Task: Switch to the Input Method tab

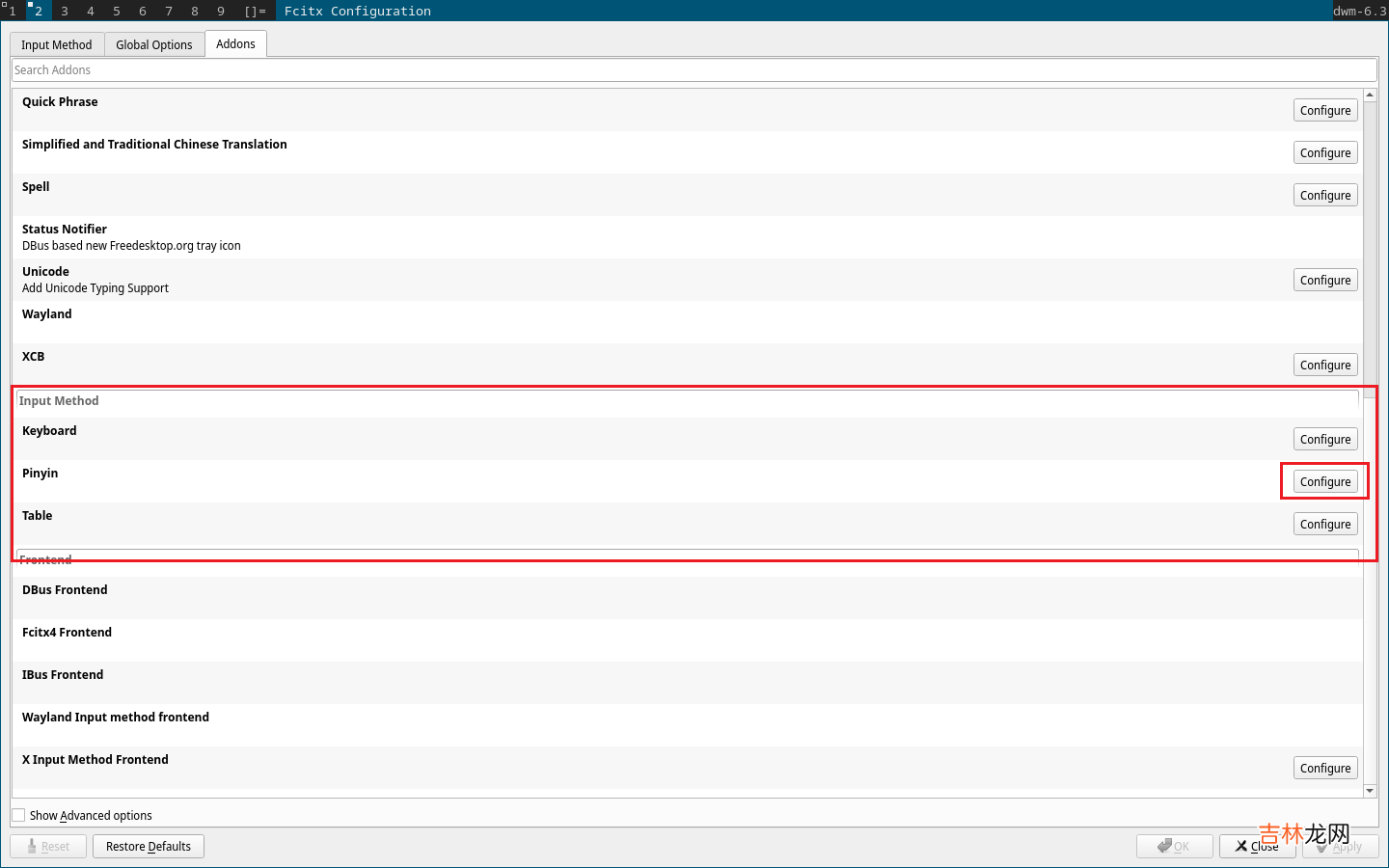Action: pyautogui.click(x=57, y=45)
